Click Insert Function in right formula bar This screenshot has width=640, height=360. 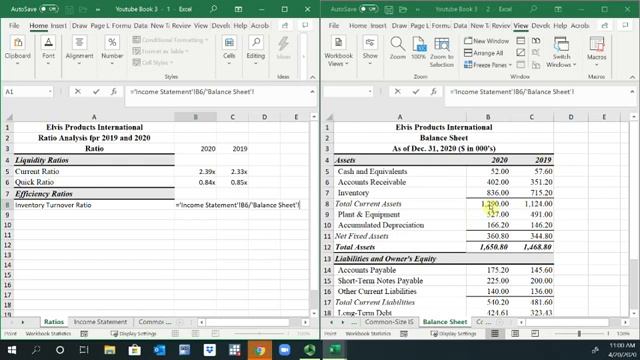433,92
